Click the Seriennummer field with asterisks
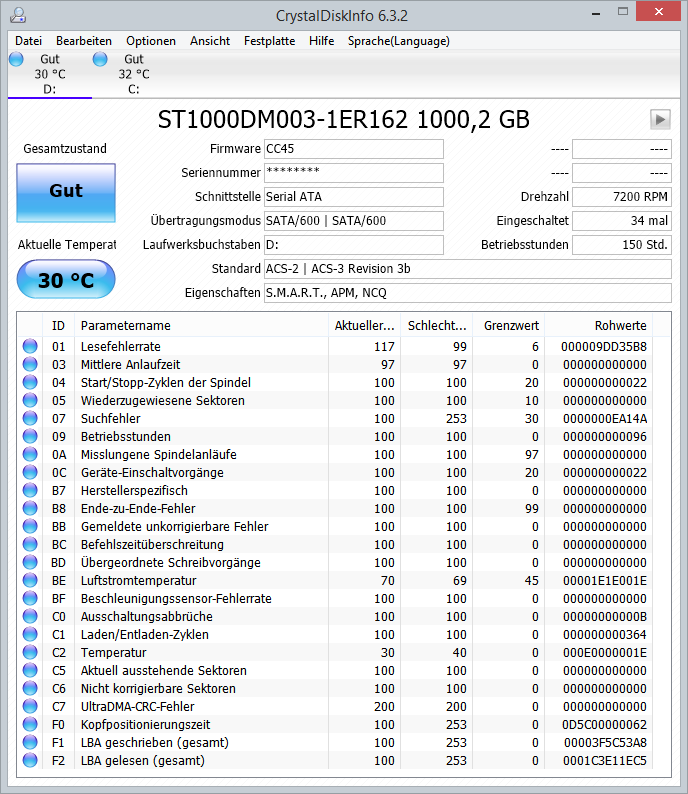This screenshot has height=794, width=688. coord(354,173)
